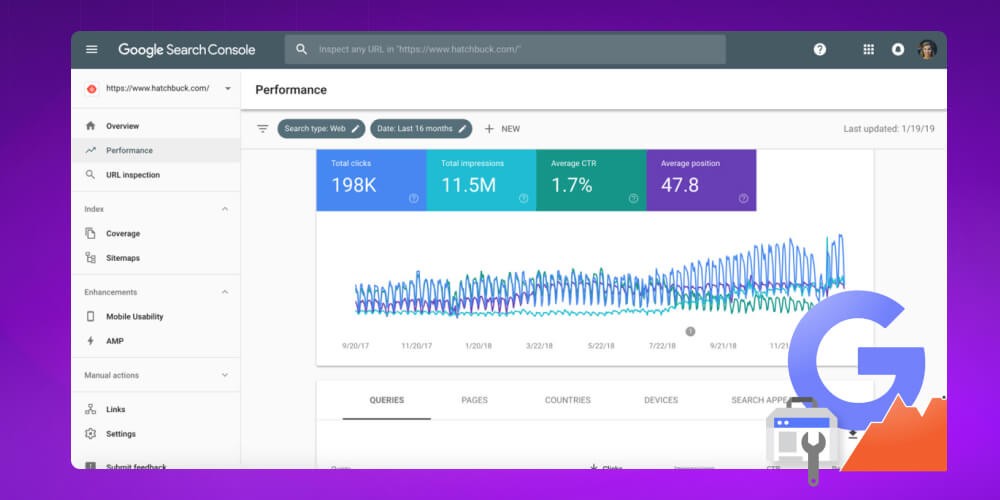Click help icon on Total clicks card

point(413,198)
